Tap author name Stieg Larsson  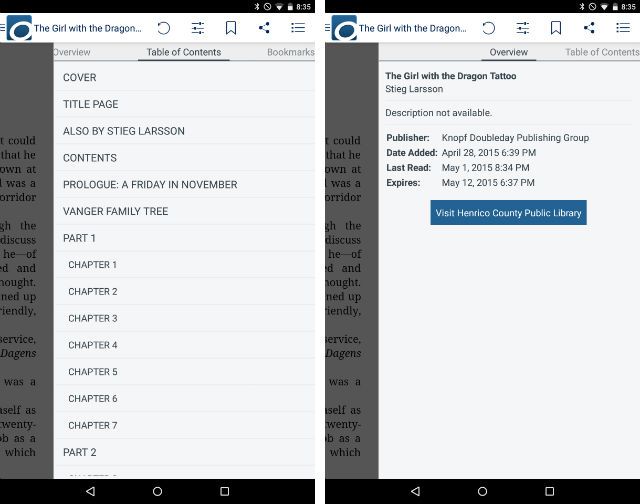[414, 89]
